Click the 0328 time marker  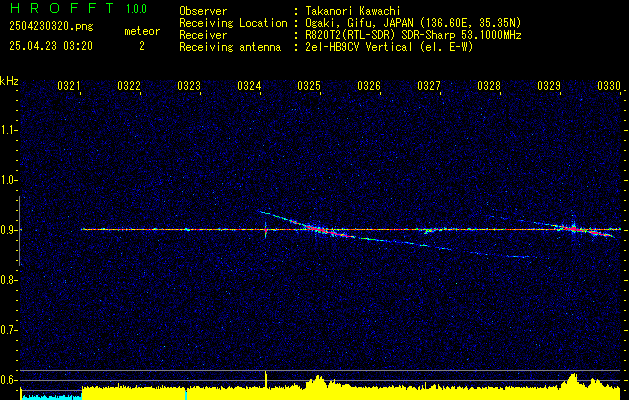click(x=489, y=86)
